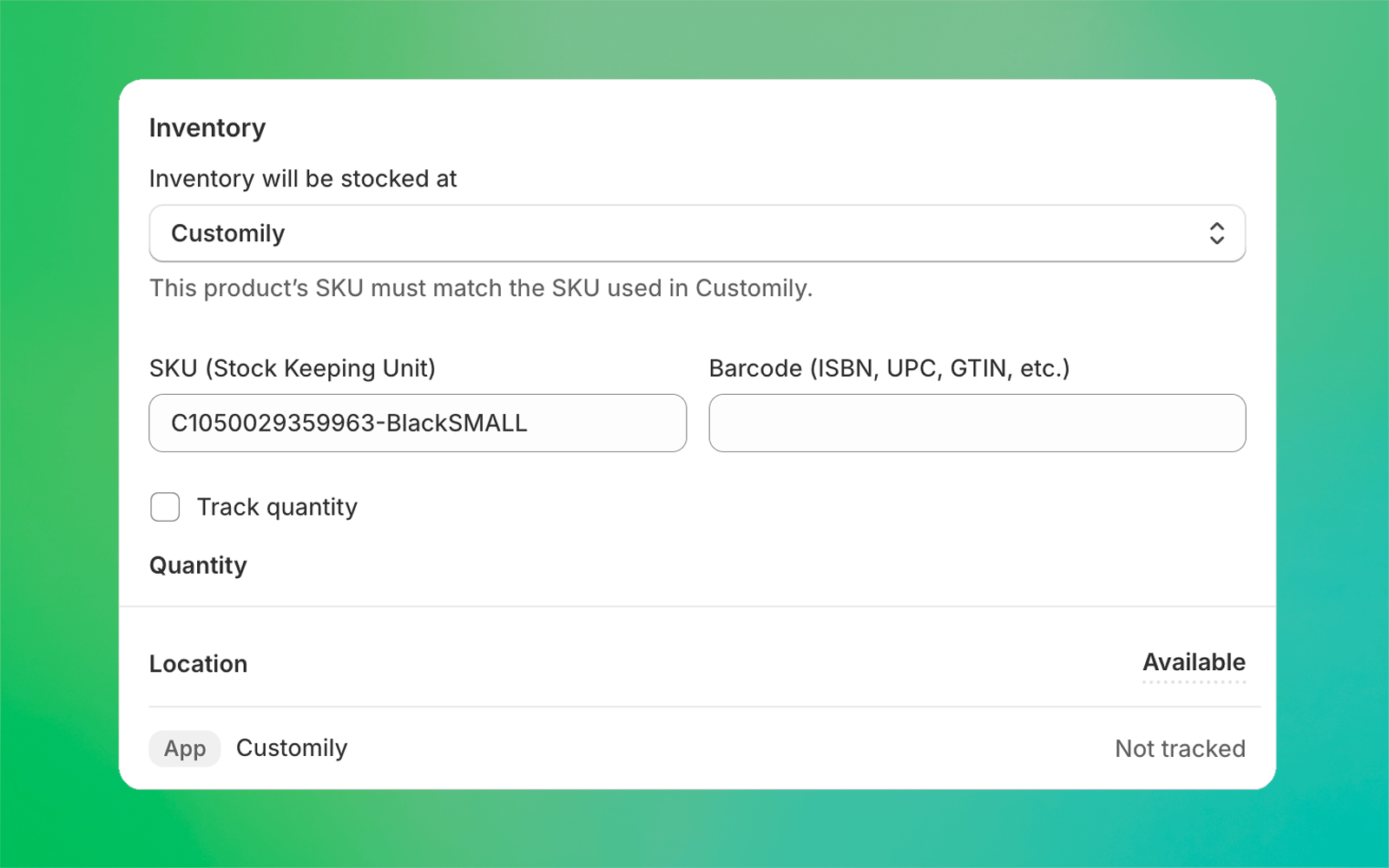The height and width of the screenshot is (868, 1389).
Task: Click the C1050029359963-BlackSMALL SKU value
Action: point(349,424)
